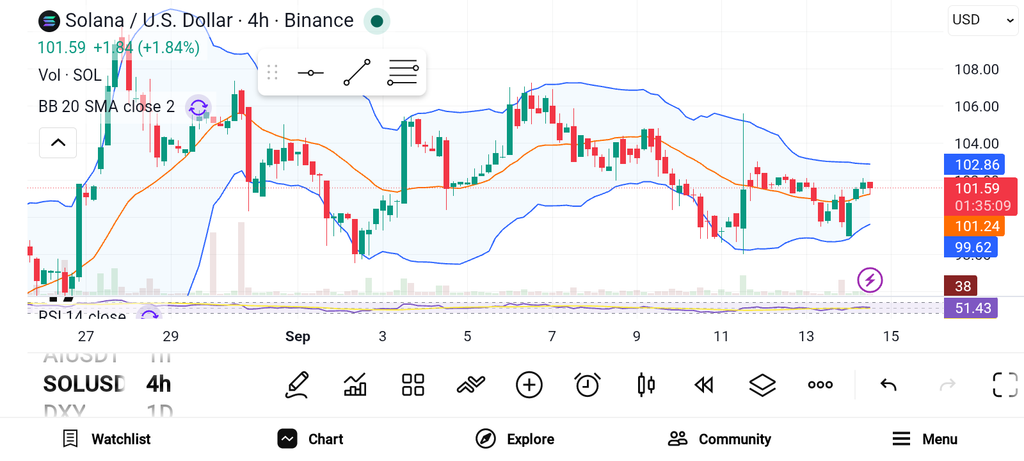Open the chart compare lines icon

click(x=471, y=385)
